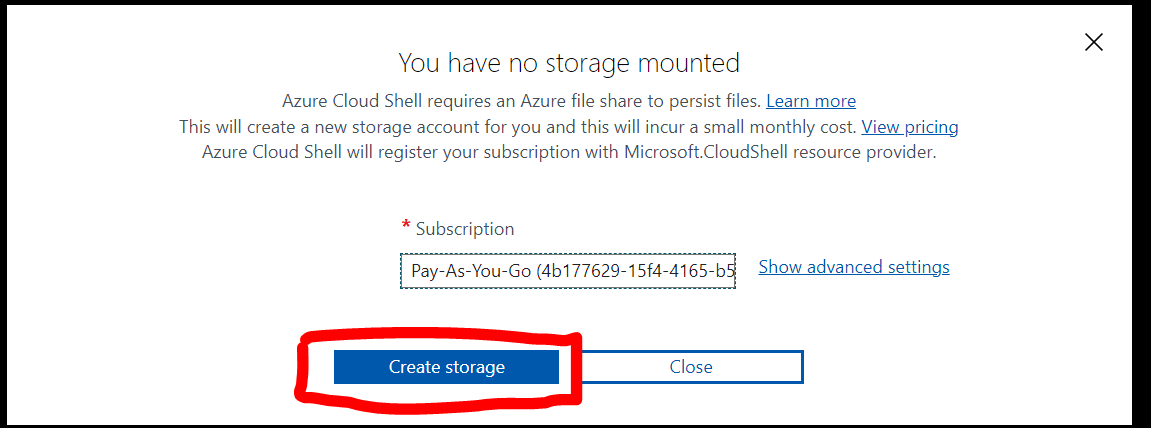Click the subscription ID starting with 4b177629
Image resolution: width=1151 pixels, height=428 pixels.
click(x=640, y=271)
